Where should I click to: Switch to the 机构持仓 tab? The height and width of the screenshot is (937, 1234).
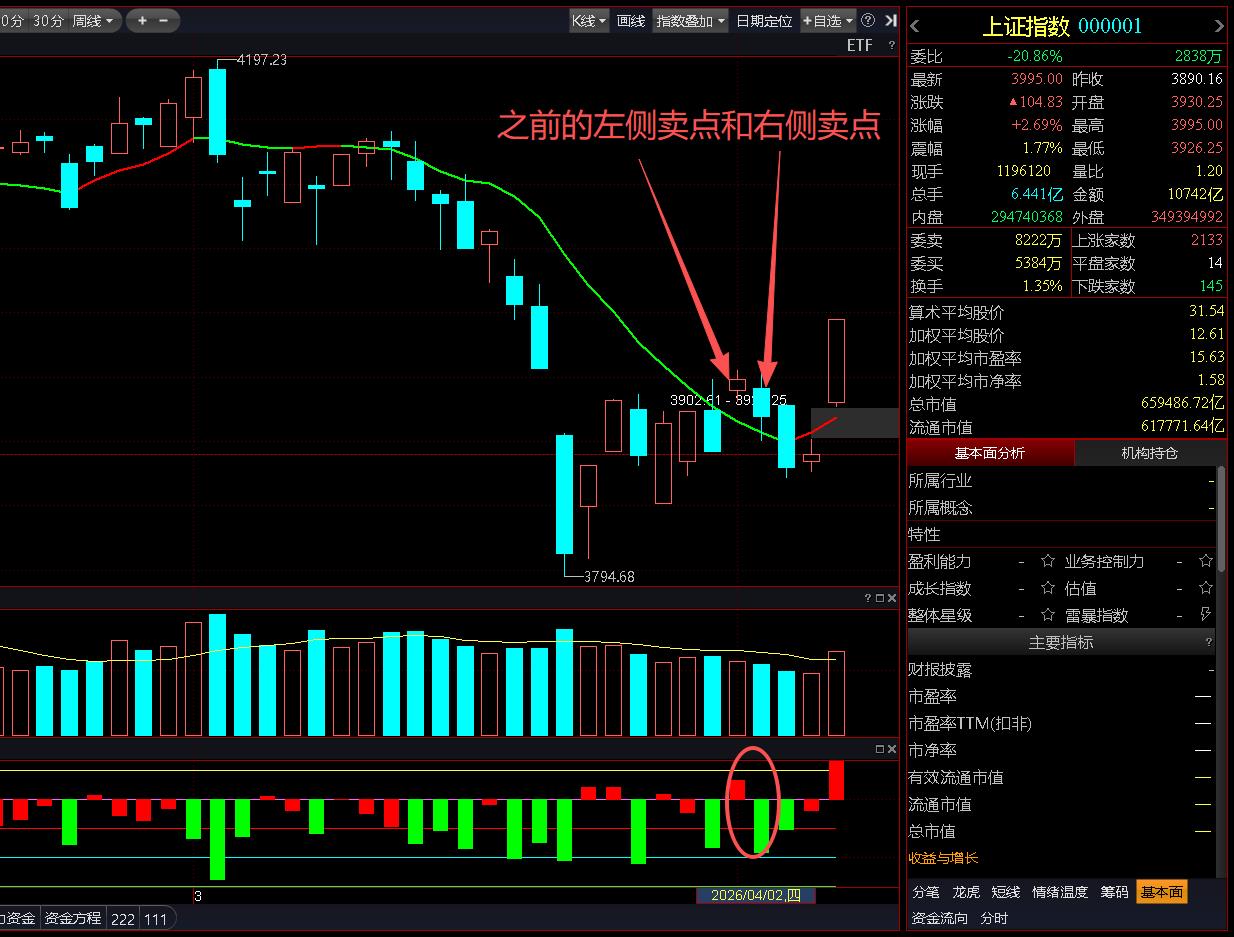click(x=1149, y=453)
